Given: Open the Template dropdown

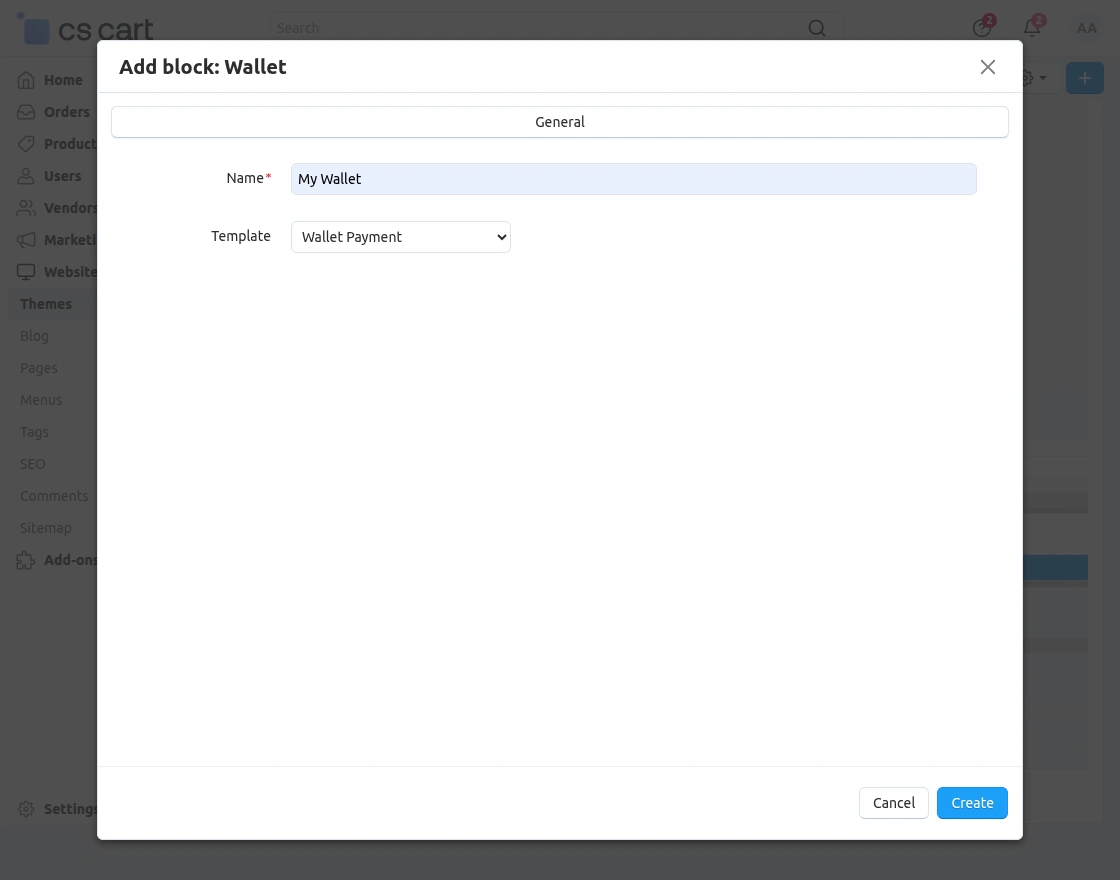Looking at the screenshot, I should pyautogui.click(x=401, y=237).
